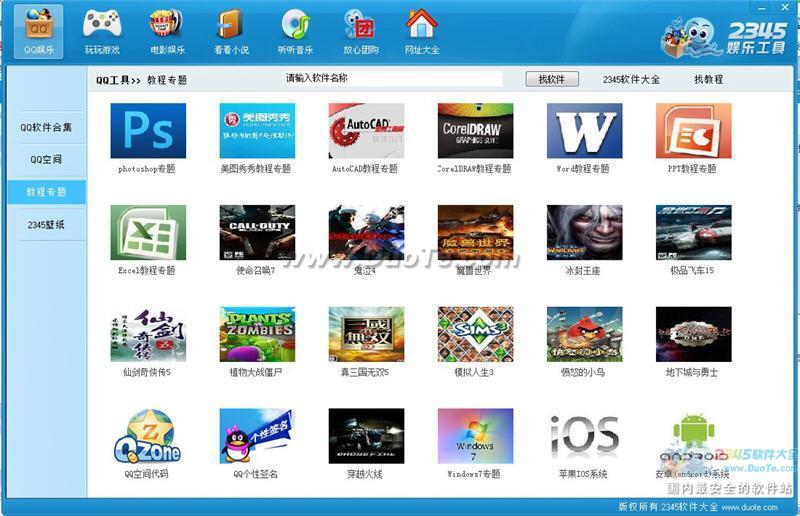Open the 电影娱乐 popcorn icon
Image resolution: width=800 pixels, height=516 pixels.
click(x=166, y=24)
